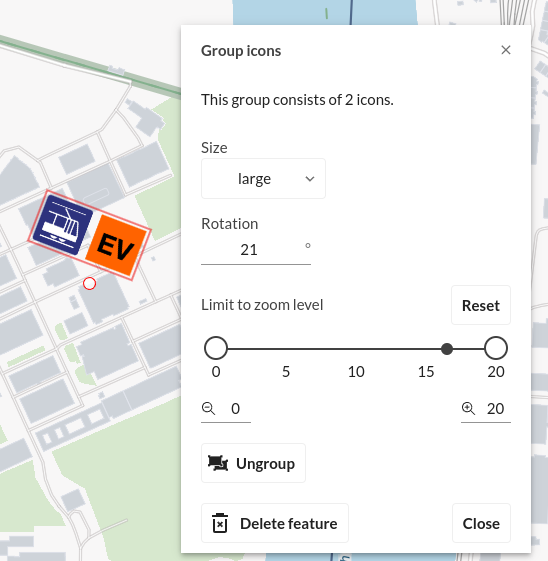Click the Rotation degrees input field

point(256,250)
